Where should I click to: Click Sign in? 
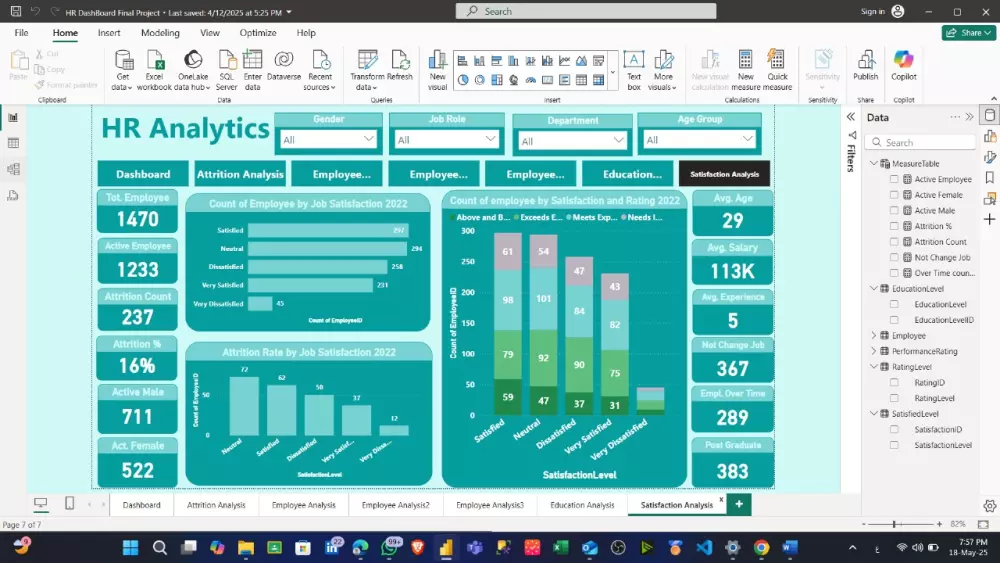coord(872,11)
